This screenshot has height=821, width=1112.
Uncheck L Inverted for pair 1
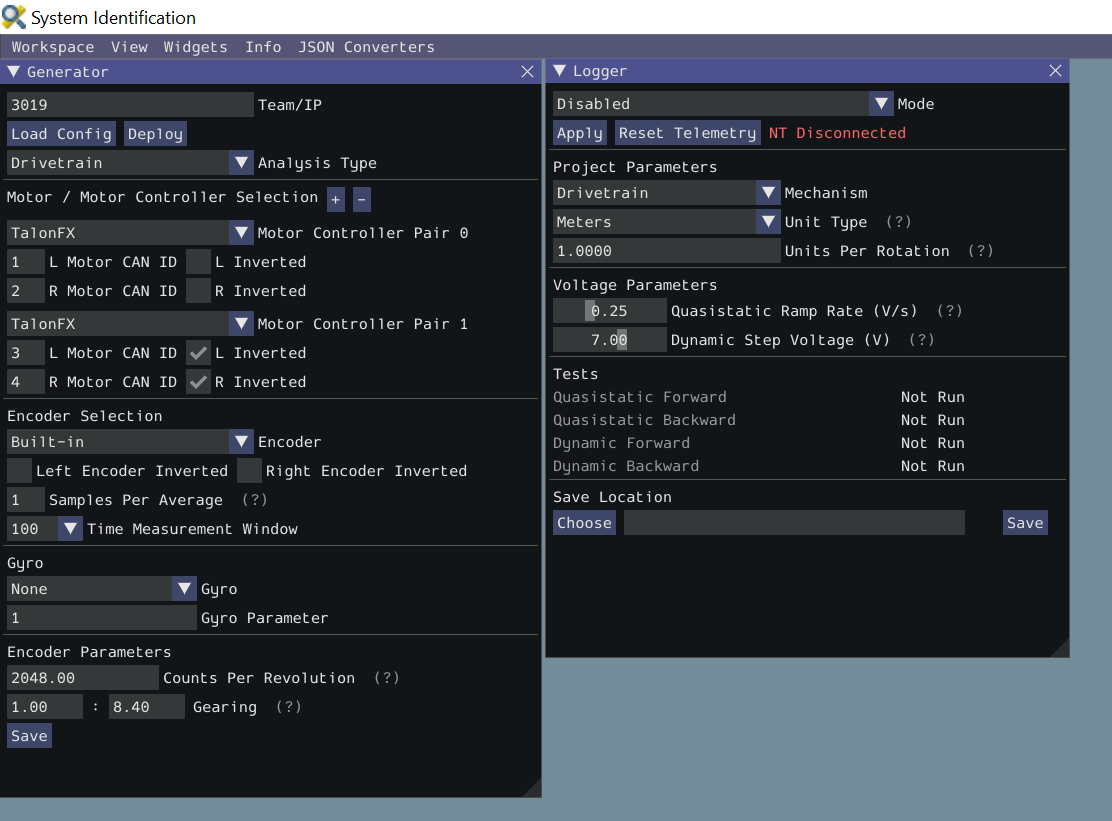point(199,353)
